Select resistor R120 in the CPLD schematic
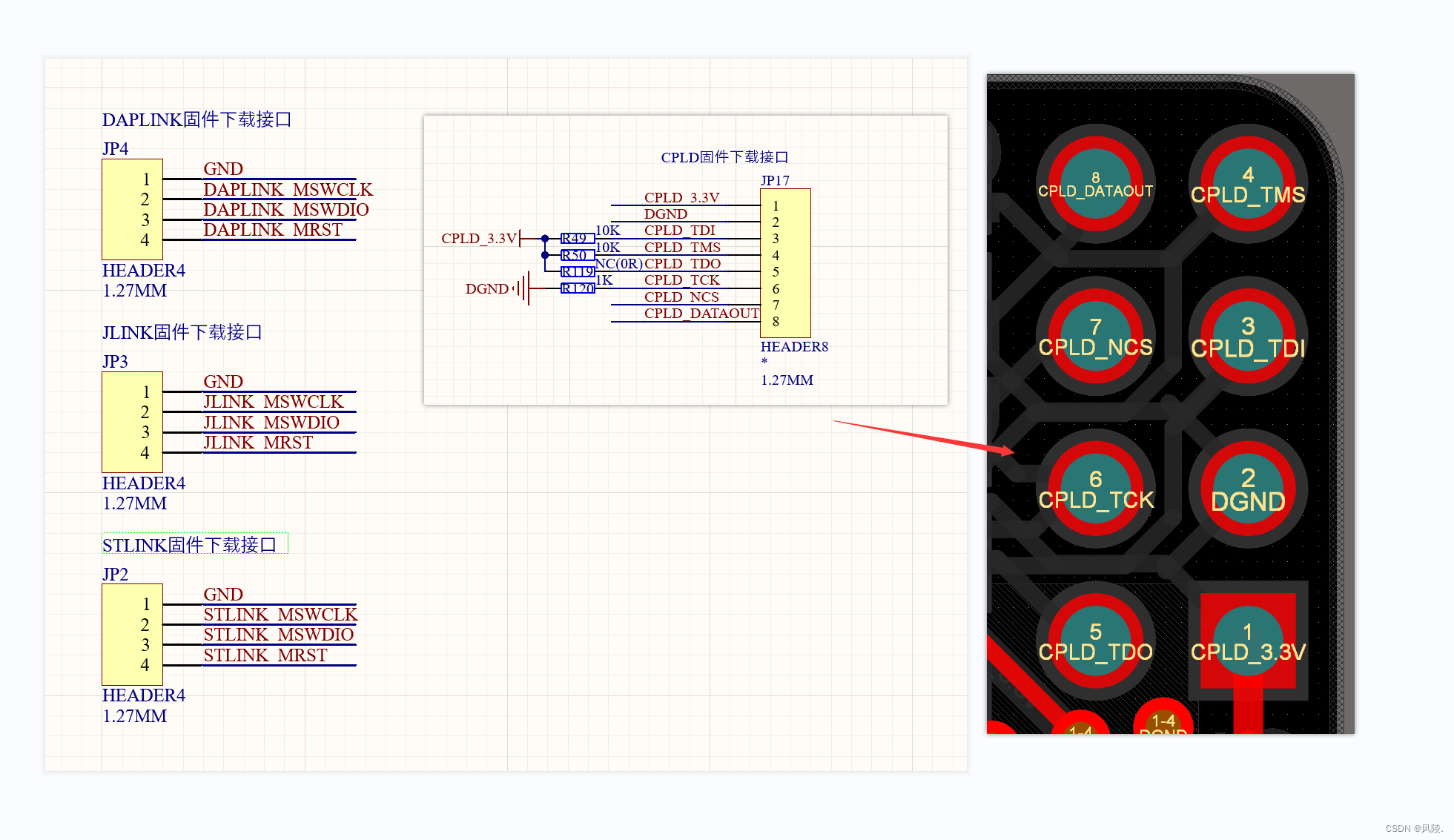 tap(578, 288)
